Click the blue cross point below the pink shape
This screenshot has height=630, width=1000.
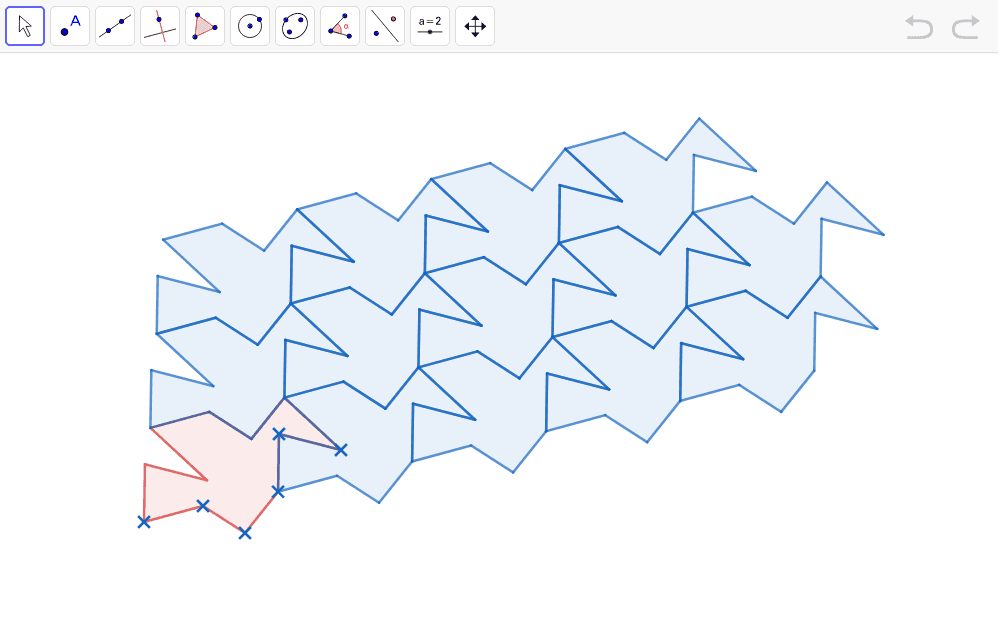244,533
